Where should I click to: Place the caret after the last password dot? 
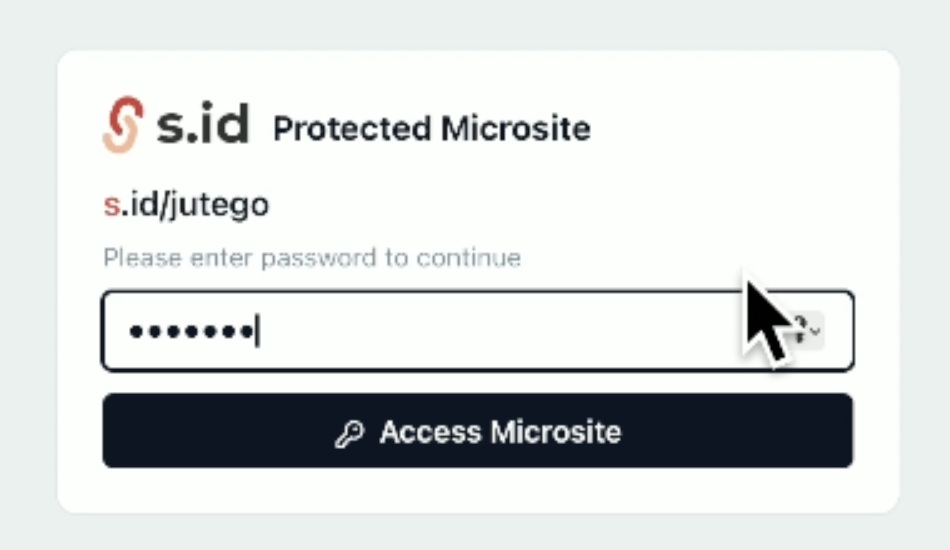(x=257, y=331)
